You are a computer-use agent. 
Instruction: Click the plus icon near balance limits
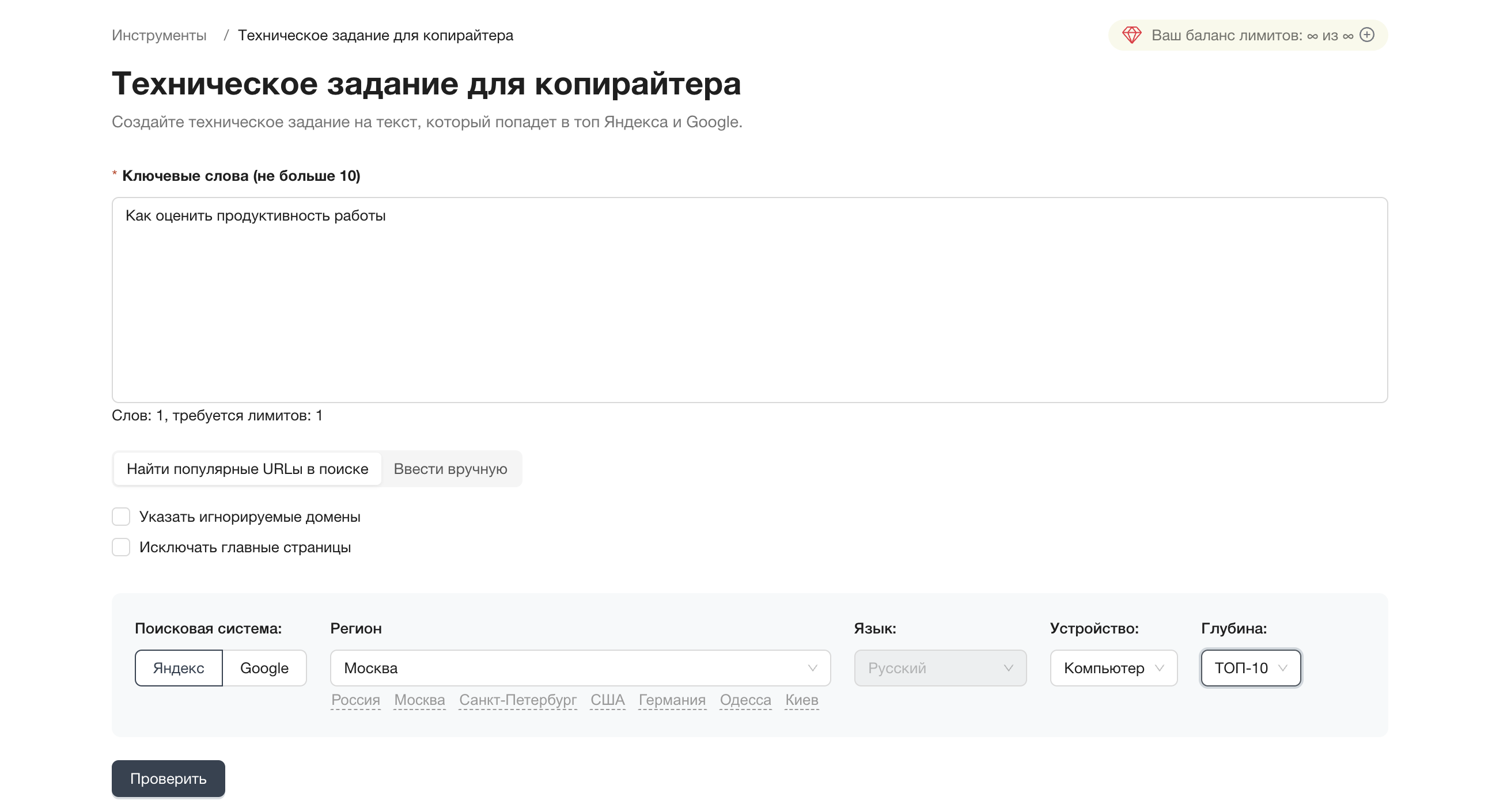click(x=1368, y=35)
